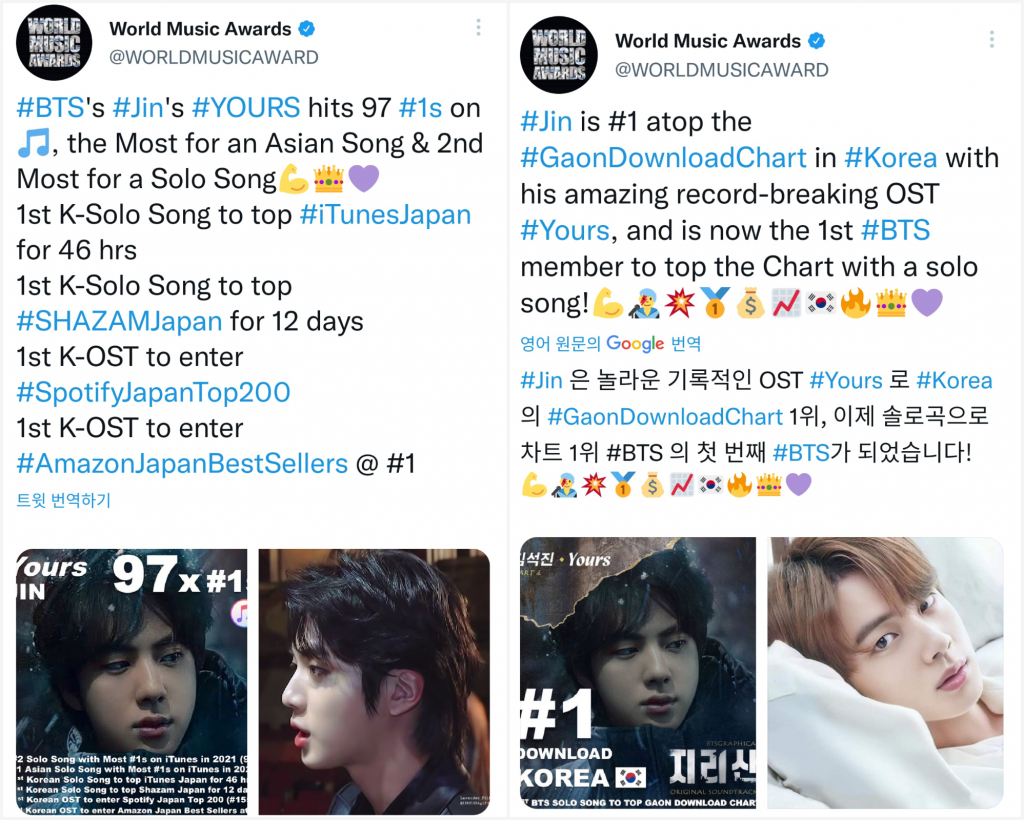Image resolution: width=1024 pixels, height=820 pixels.
Task: Click left tweet's blue verified badge
Action: [306, 29]
